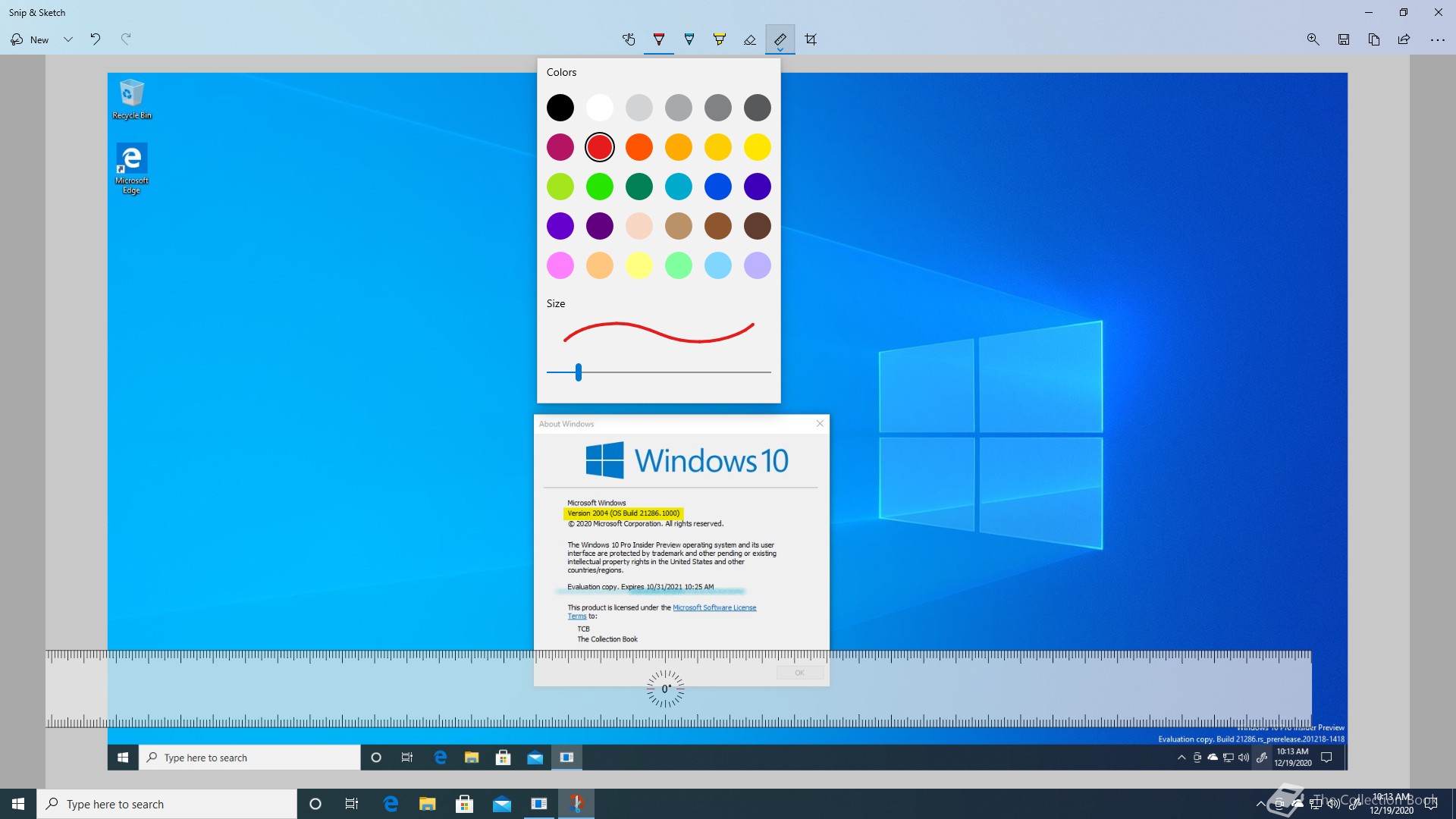Click the pen Size slider handle
1456x819 pixels.
[x=579, y=372]
